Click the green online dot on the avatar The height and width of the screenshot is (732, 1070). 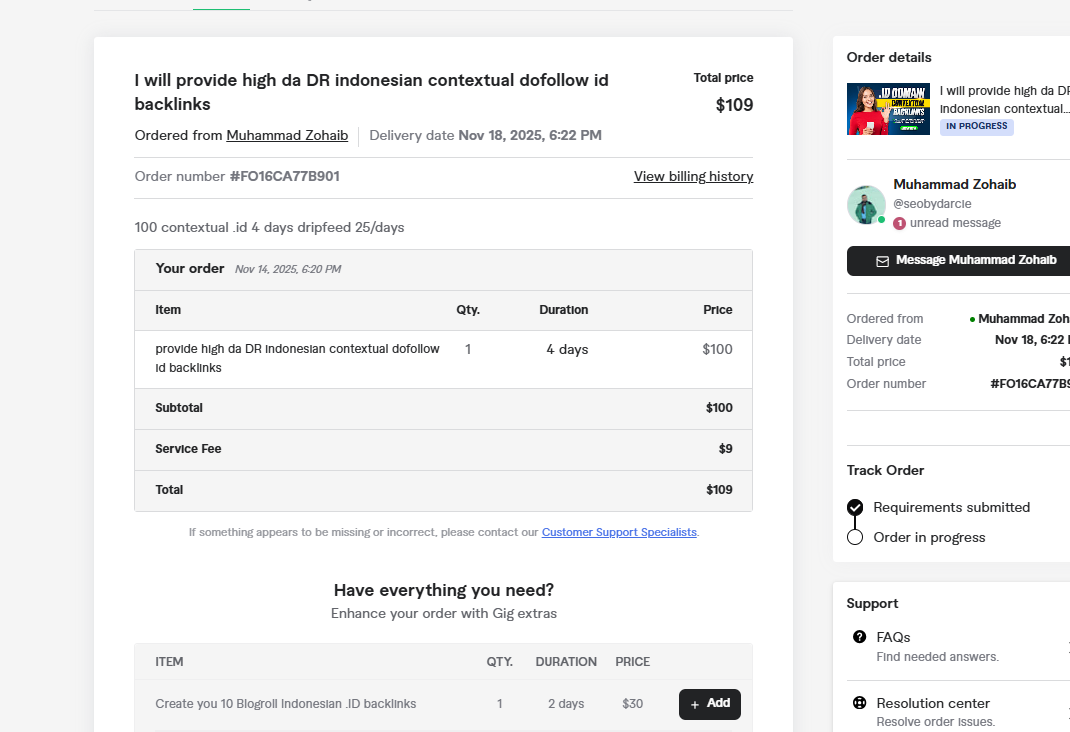click(881, 219)
